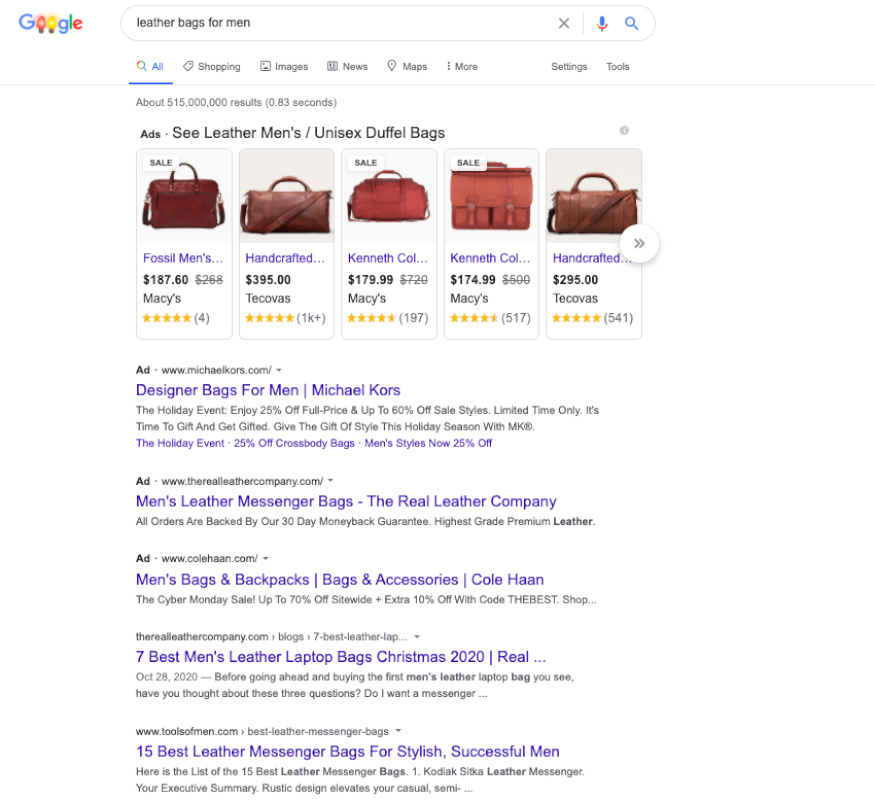Image resolution: width=875 pixels, height=800 pixels.
Task: Click the Maps pin icon
Action: point(393,66)
